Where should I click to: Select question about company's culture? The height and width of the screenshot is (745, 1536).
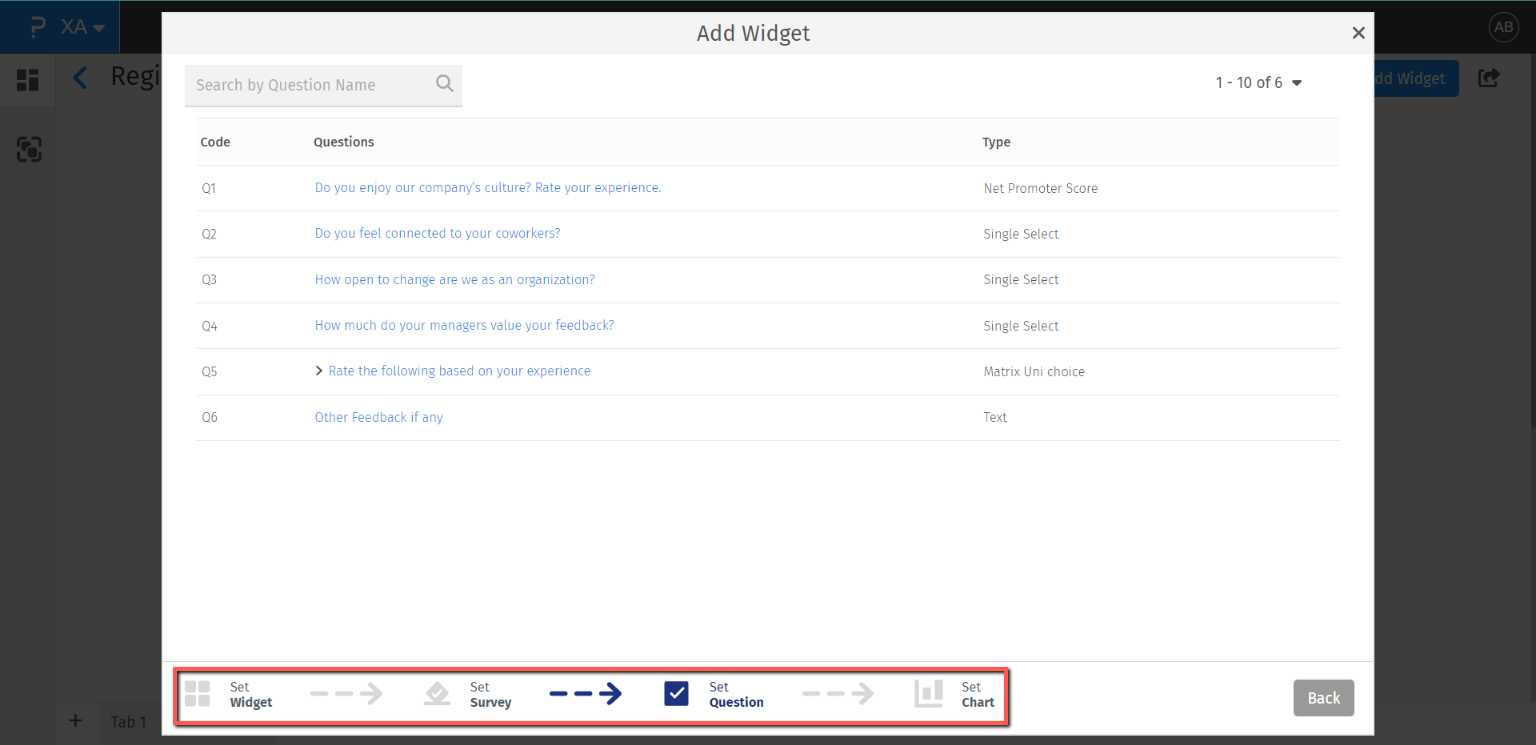click(487, 188)
